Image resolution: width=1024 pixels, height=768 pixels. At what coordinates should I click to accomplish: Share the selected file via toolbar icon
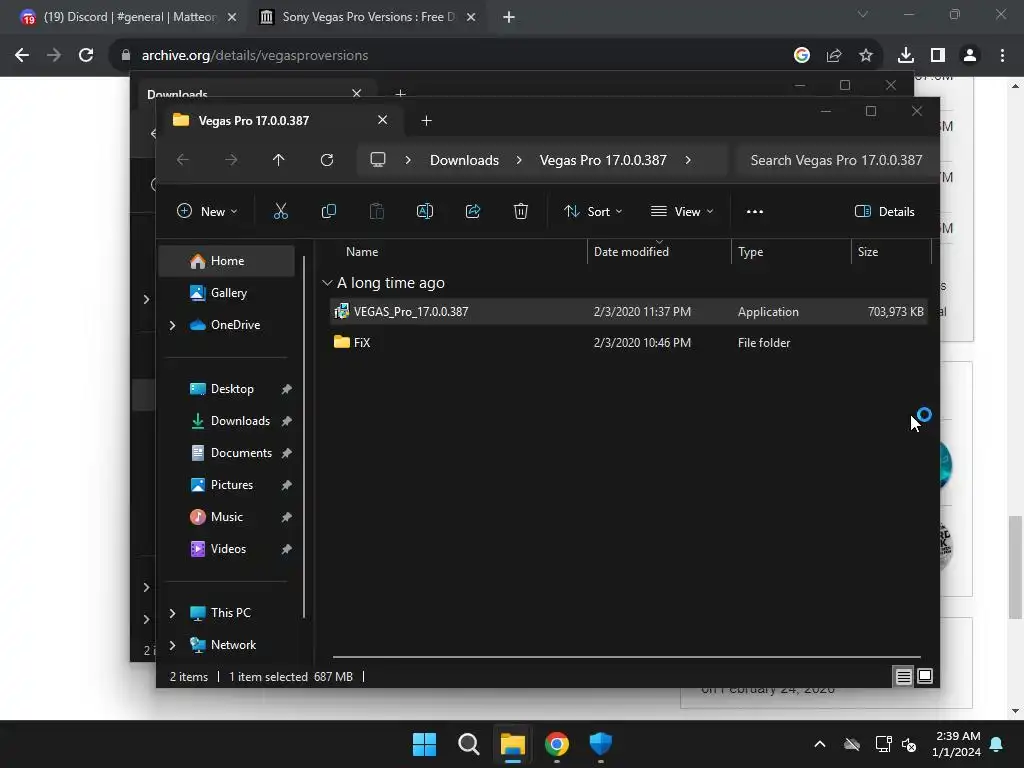point(473,211)
